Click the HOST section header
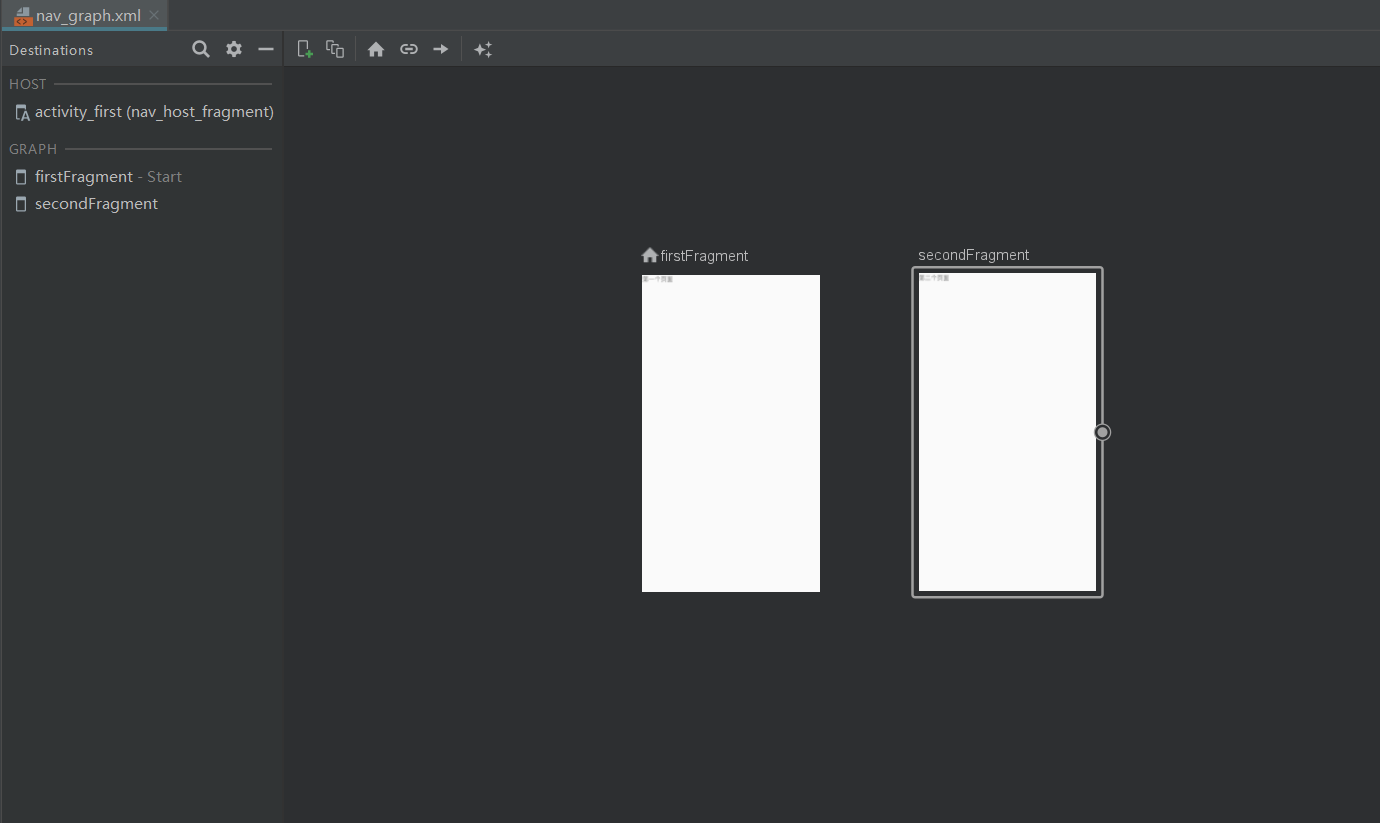1380x823 pixels. [28, 84]
